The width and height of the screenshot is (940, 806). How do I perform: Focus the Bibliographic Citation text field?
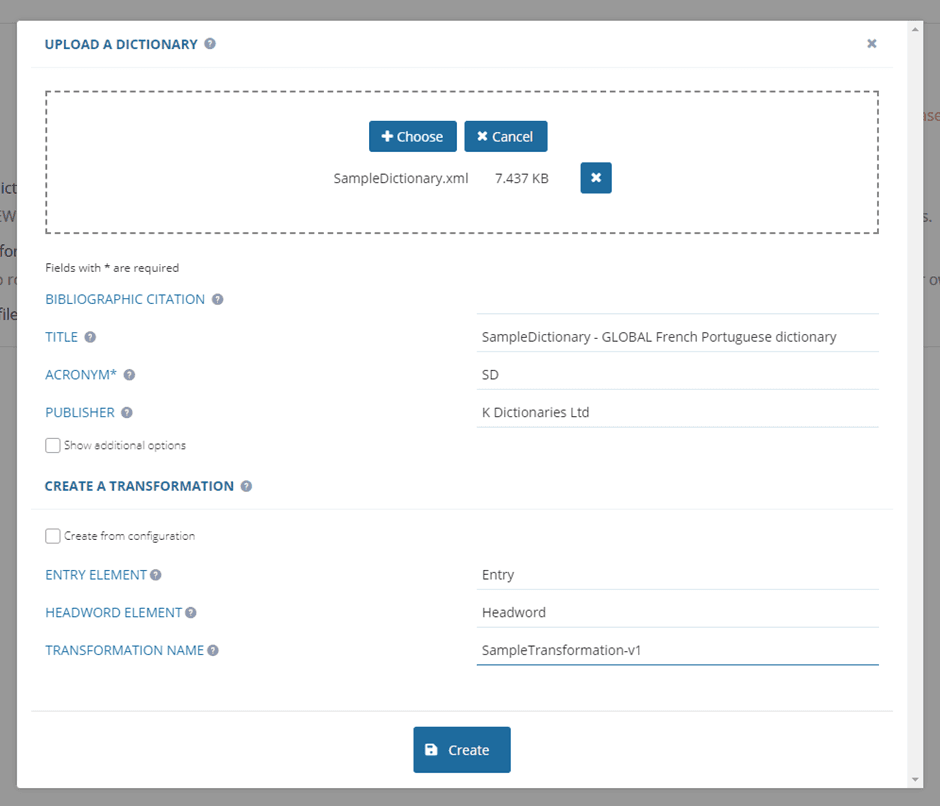pos(677,300)
